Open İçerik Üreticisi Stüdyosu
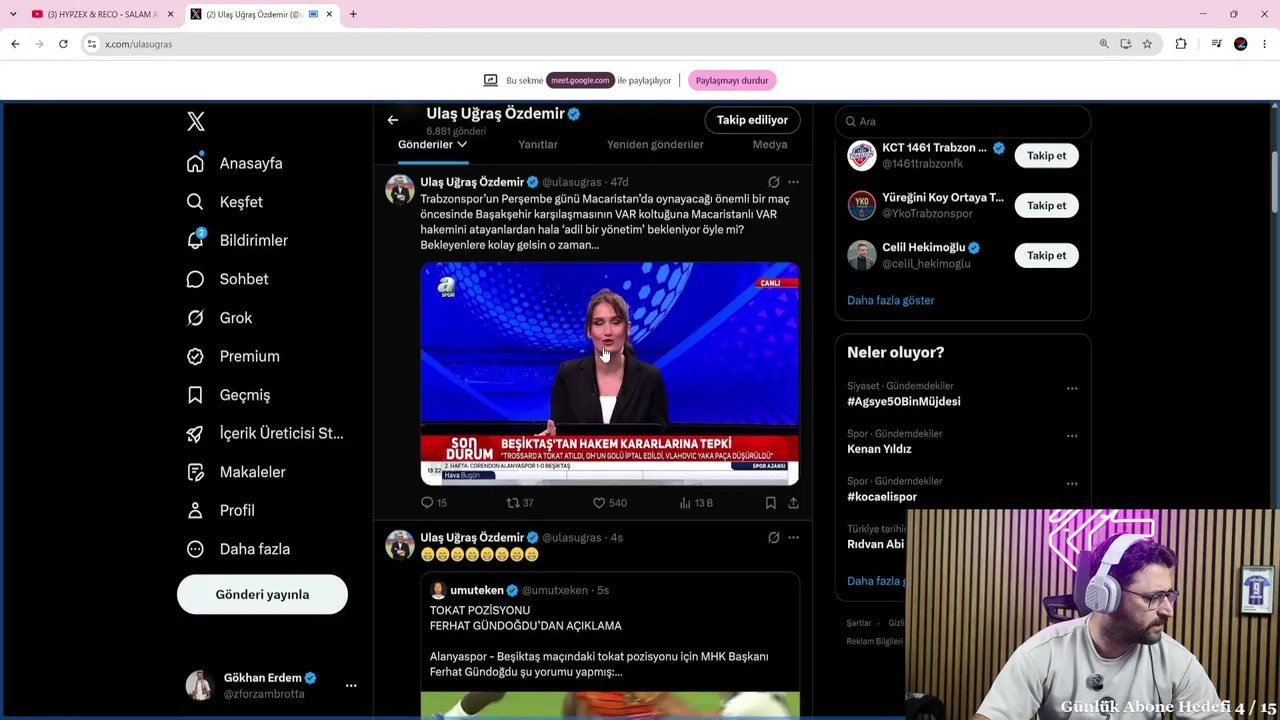The width and height of the screenshot is (1280, 720). [265, 433]
